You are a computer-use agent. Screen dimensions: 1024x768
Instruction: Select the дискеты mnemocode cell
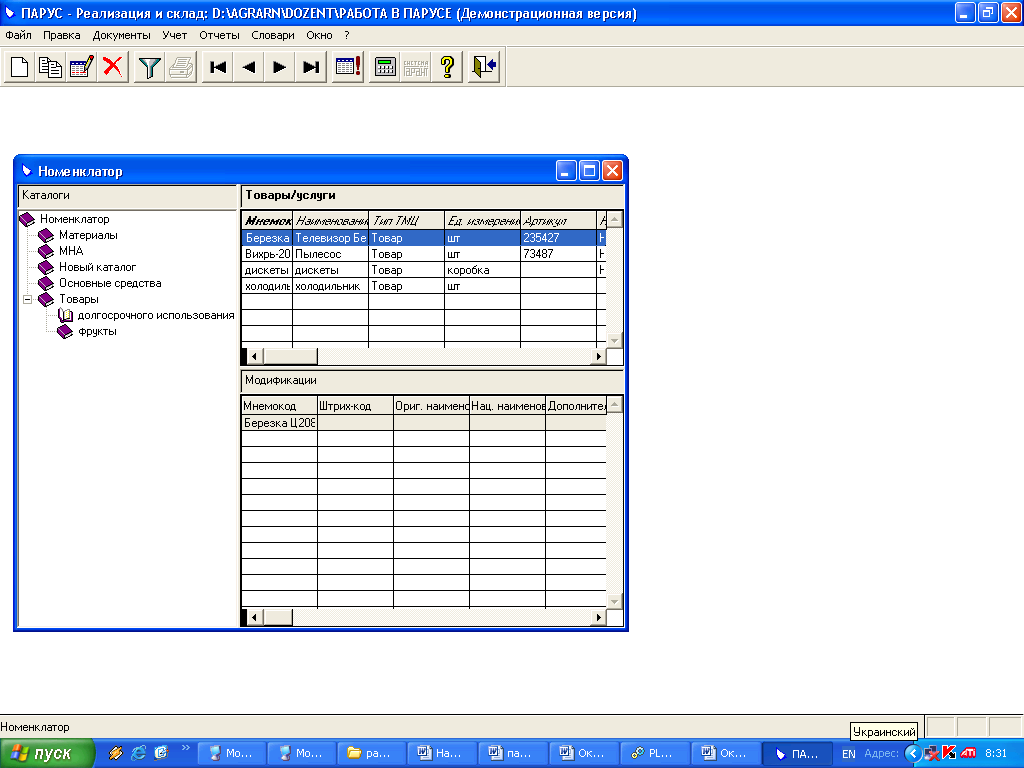click(x=267, y=270)
